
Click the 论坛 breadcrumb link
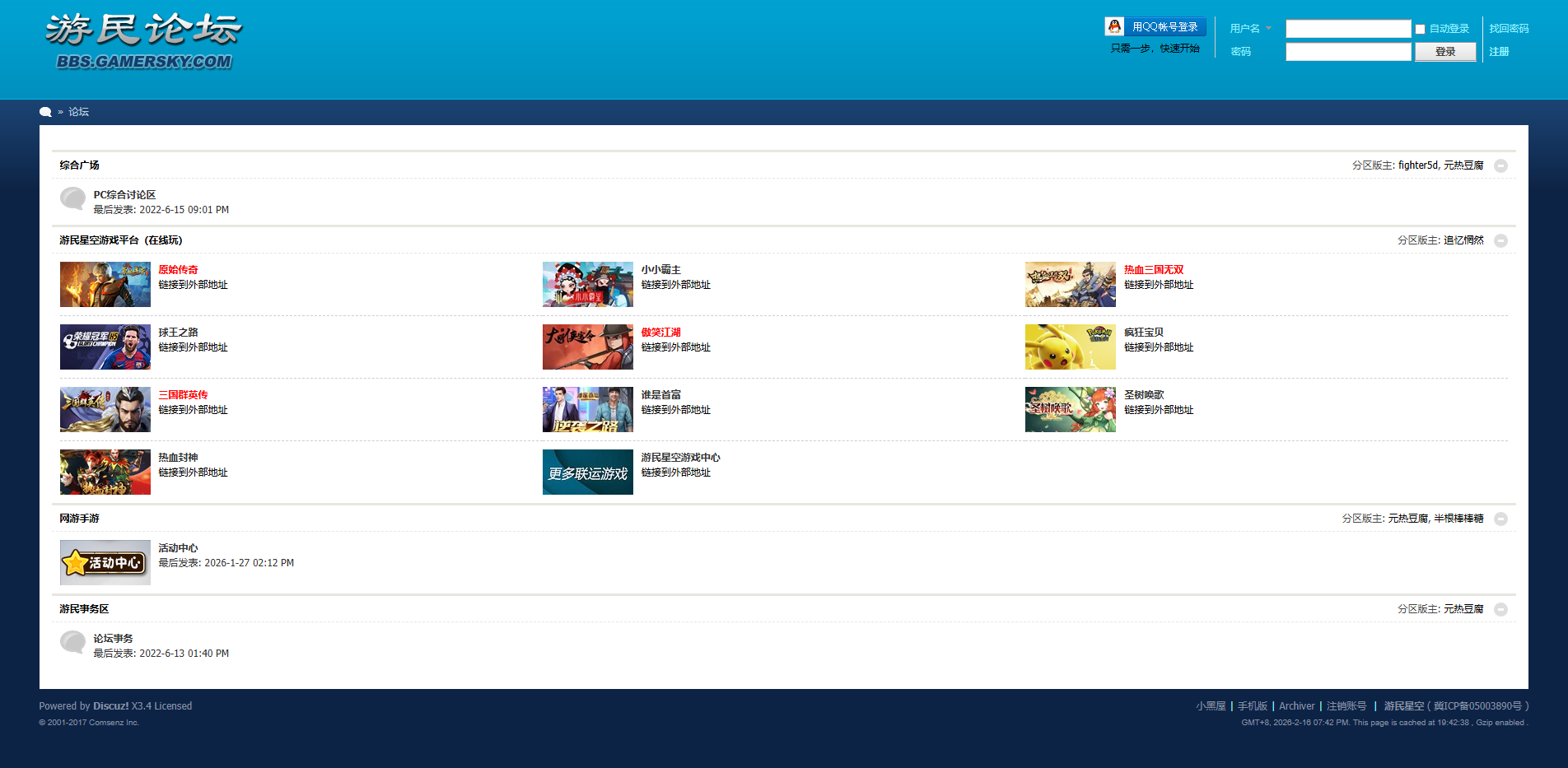[78, 112]
